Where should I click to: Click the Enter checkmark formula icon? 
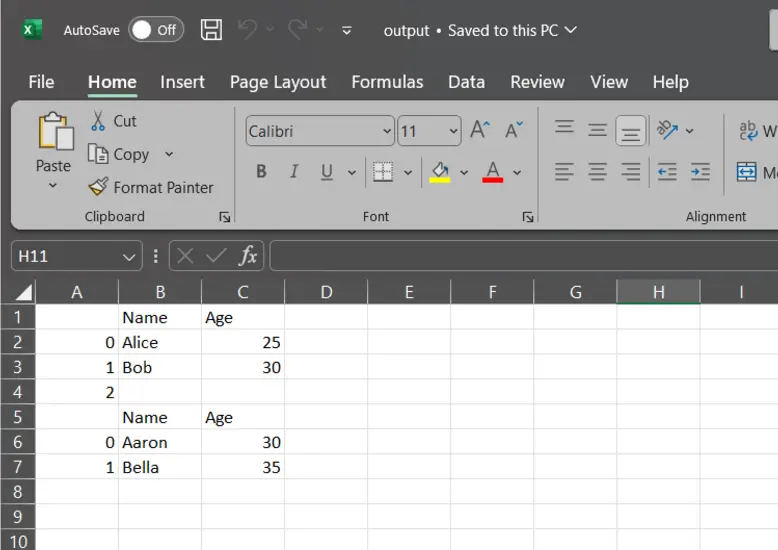pyautogui.click(x=216, y=257)
